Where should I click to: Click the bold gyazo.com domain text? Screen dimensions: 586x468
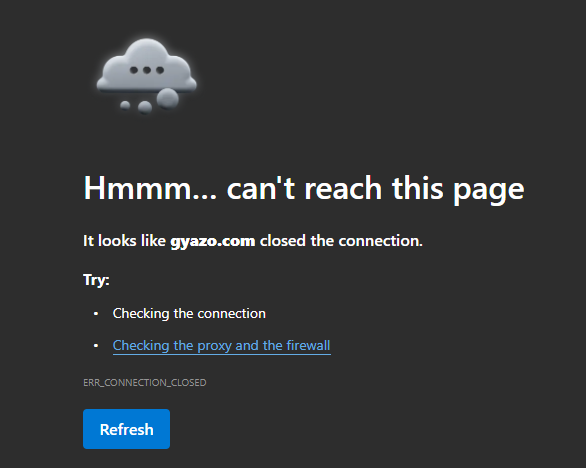[213, 241]
